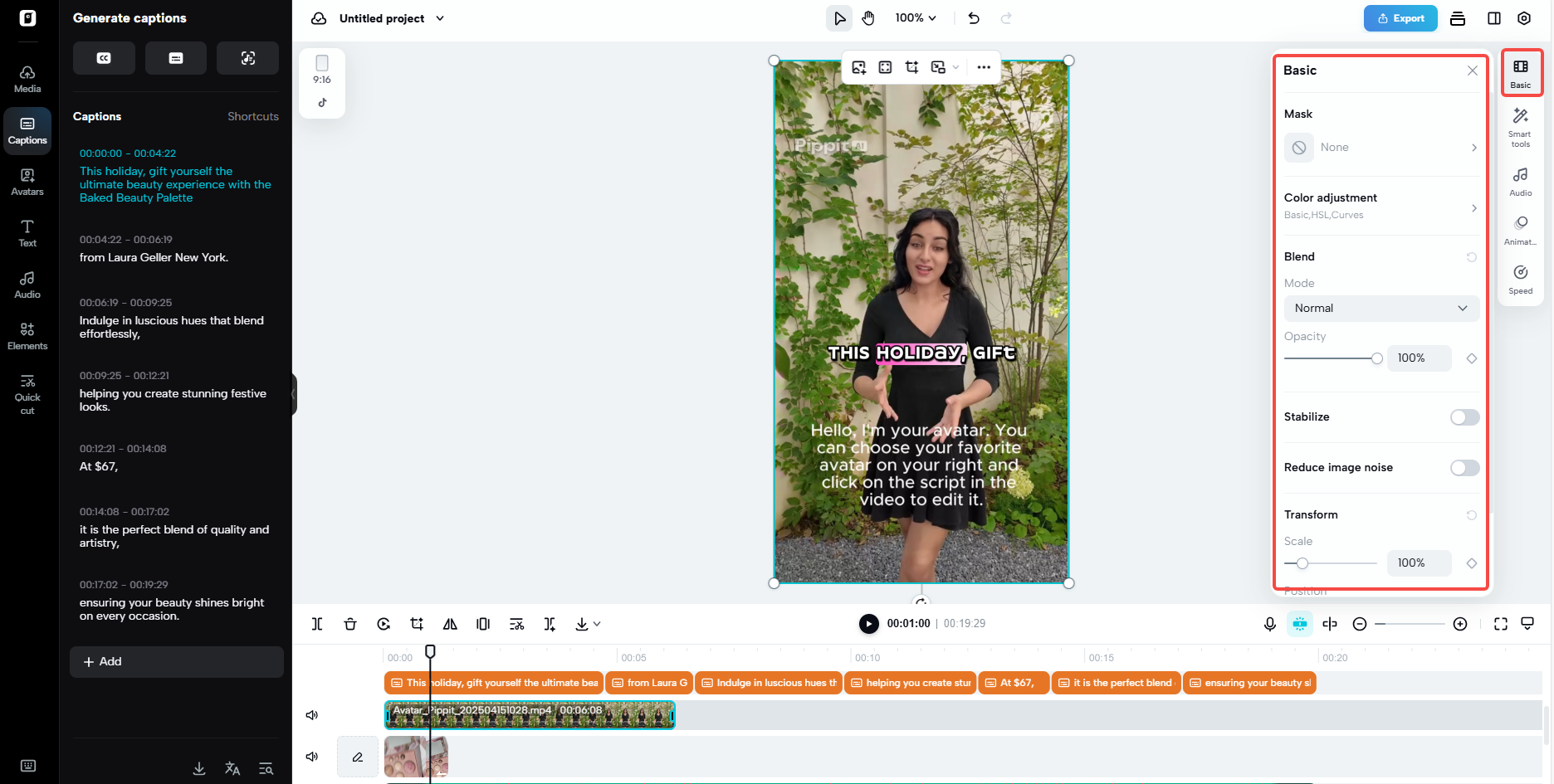The height and width of the screenshot is (784, 1554).
Task: Click the auto captions CC icon button
Action: (104, 58)
